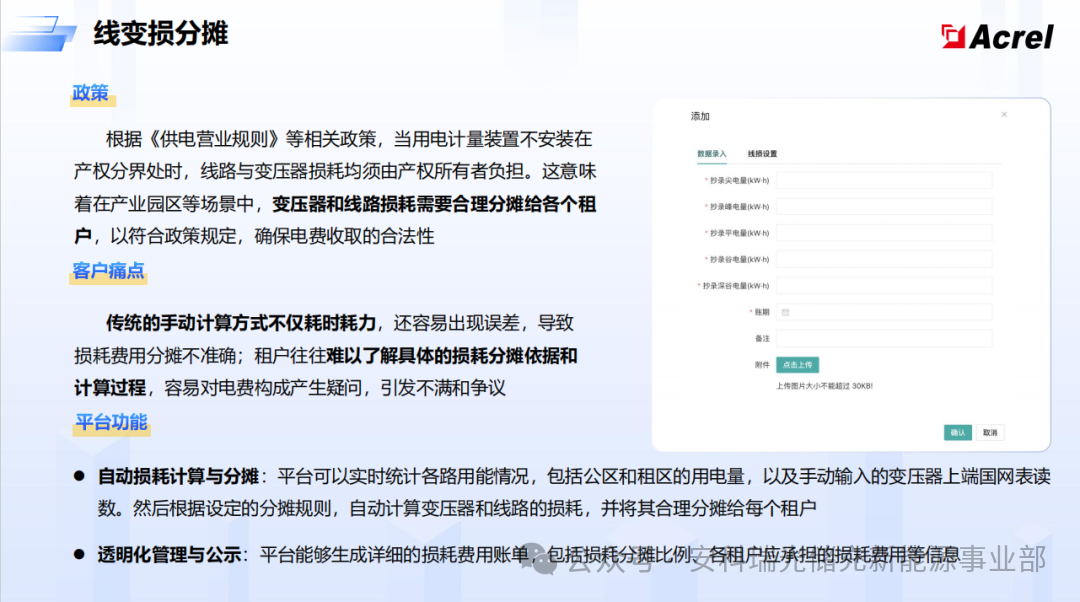Click the 政策 section heading
This screenshot has height=602, width=1080.
91,93
